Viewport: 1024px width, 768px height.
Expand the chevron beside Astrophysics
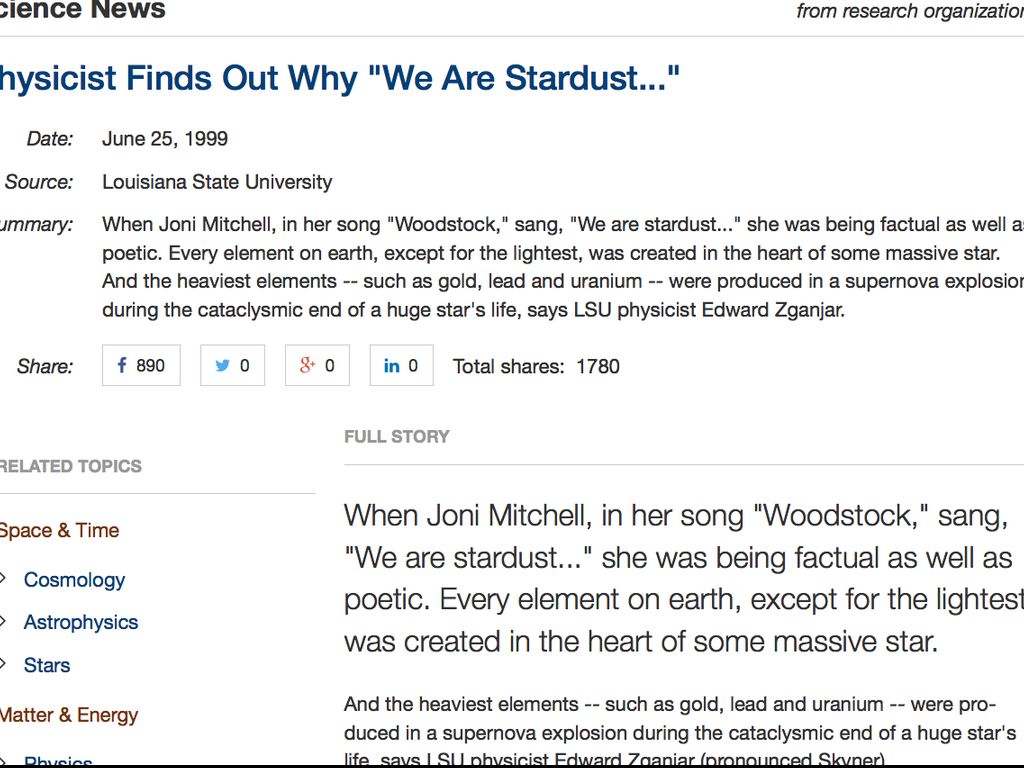click(x=4, y=621)
